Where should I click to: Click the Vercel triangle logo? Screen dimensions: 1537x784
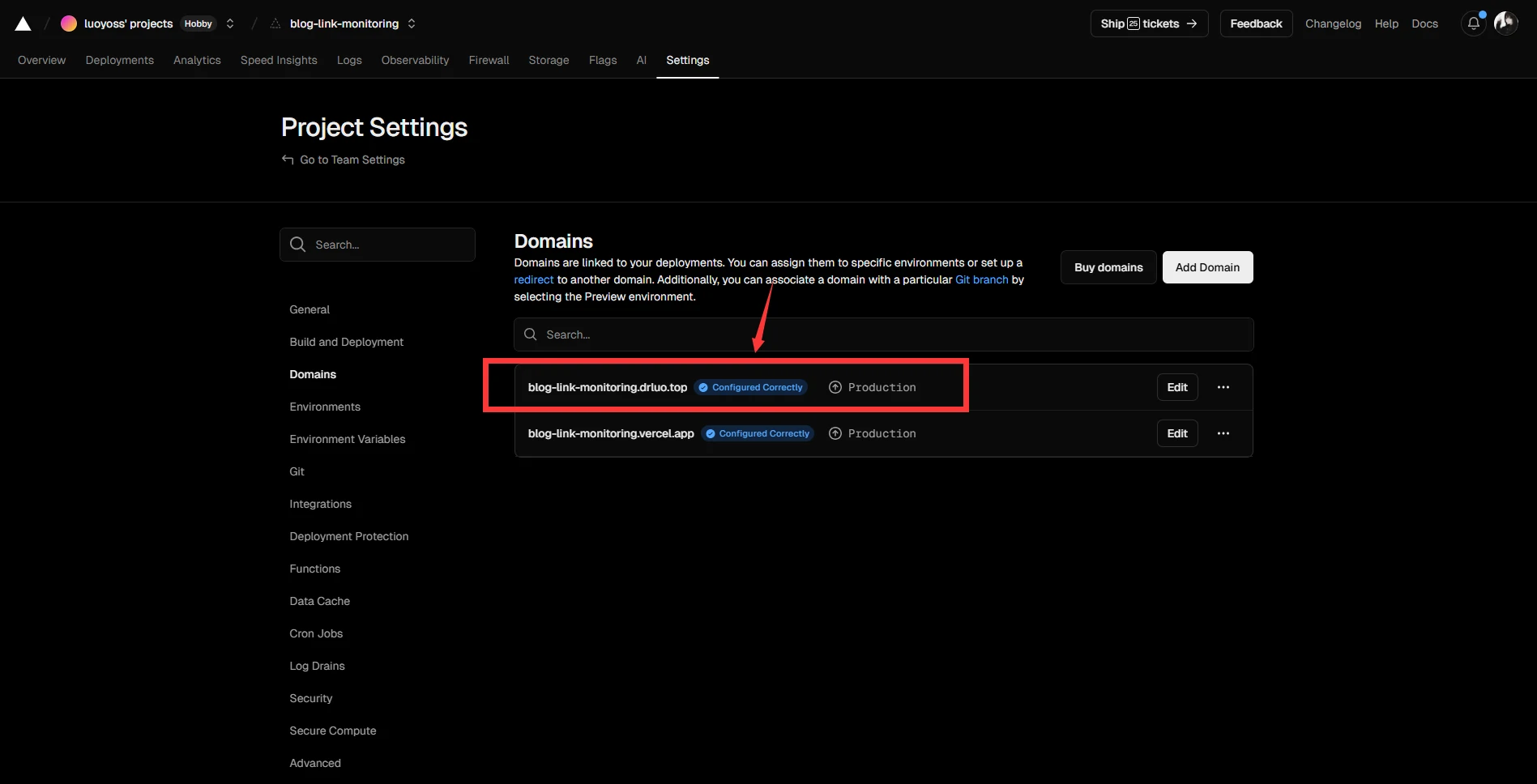pos(23,24)
